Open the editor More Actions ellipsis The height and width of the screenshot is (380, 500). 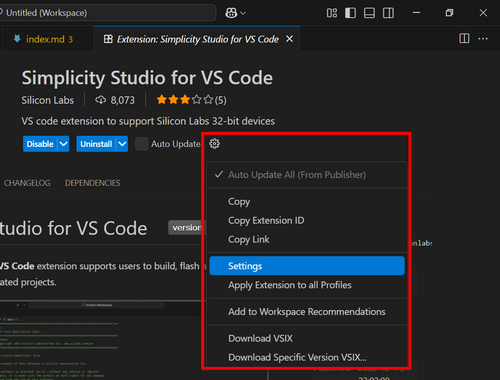(x=483, y=39)
